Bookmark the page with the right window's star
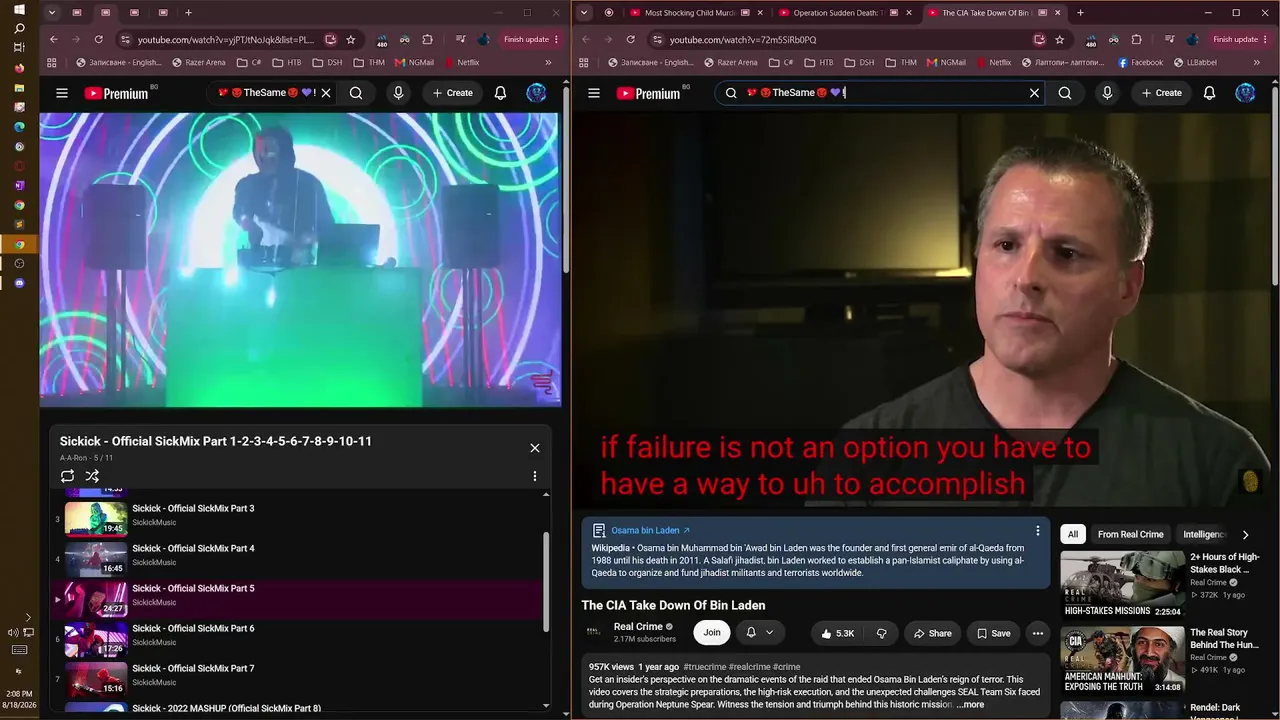1280x720 pixels. coord(1060,40)
